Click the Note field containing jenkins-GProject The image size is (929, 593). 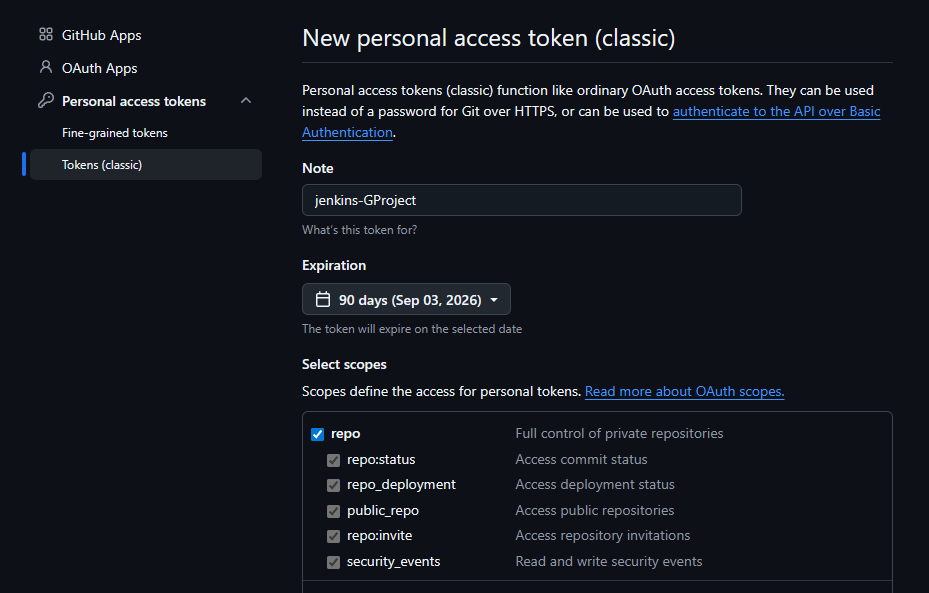point(521,200)
